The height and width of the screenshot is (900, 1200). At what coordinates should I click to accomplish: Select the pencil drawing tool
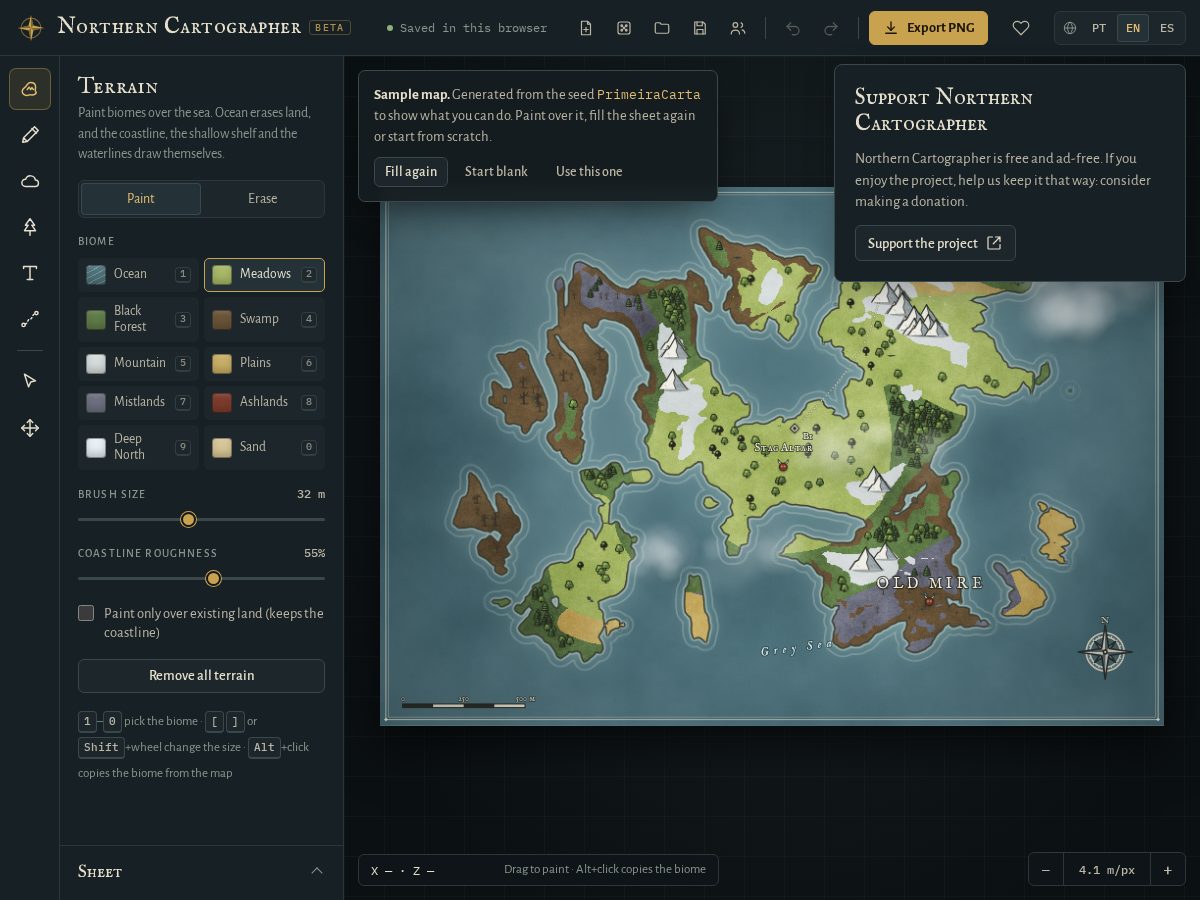click(x=30, y=135)
